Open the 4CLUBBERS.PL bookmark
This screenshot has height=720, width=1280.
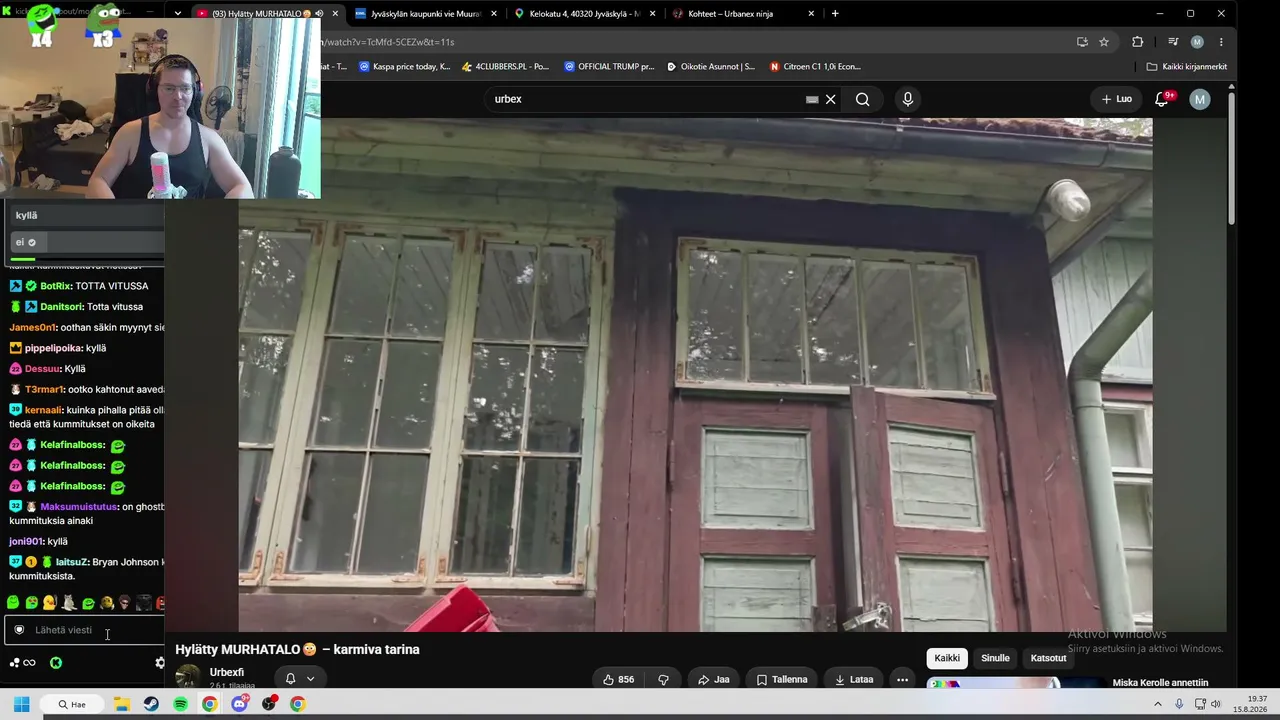point(505,67)
